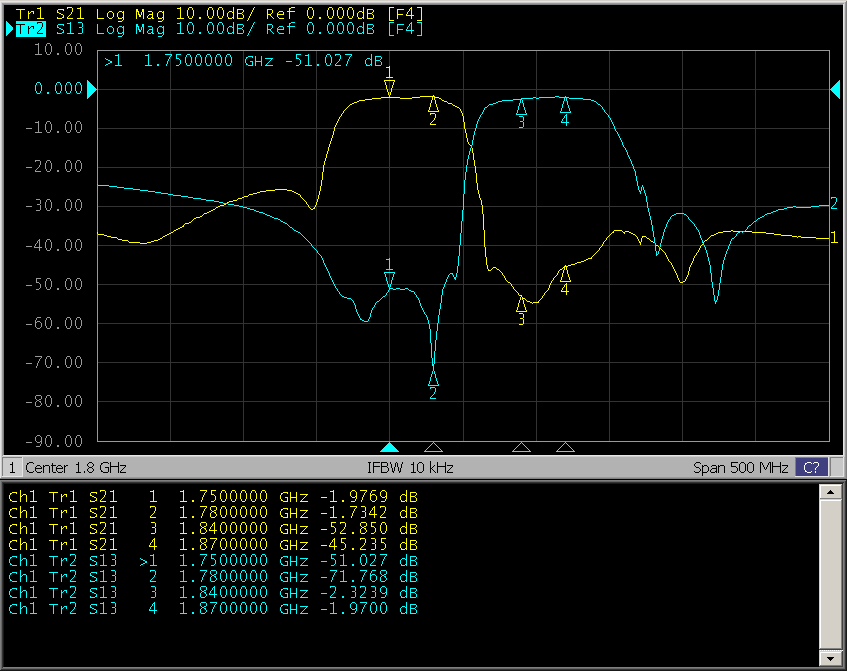
Task: Select the Tr2 S13 marker >1 row -51.027 dB
Action: point(213,561)
